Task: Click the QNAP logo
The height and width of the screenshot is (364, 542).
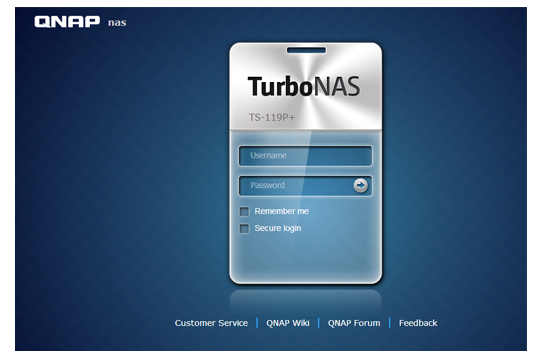Action: [67, 22]
